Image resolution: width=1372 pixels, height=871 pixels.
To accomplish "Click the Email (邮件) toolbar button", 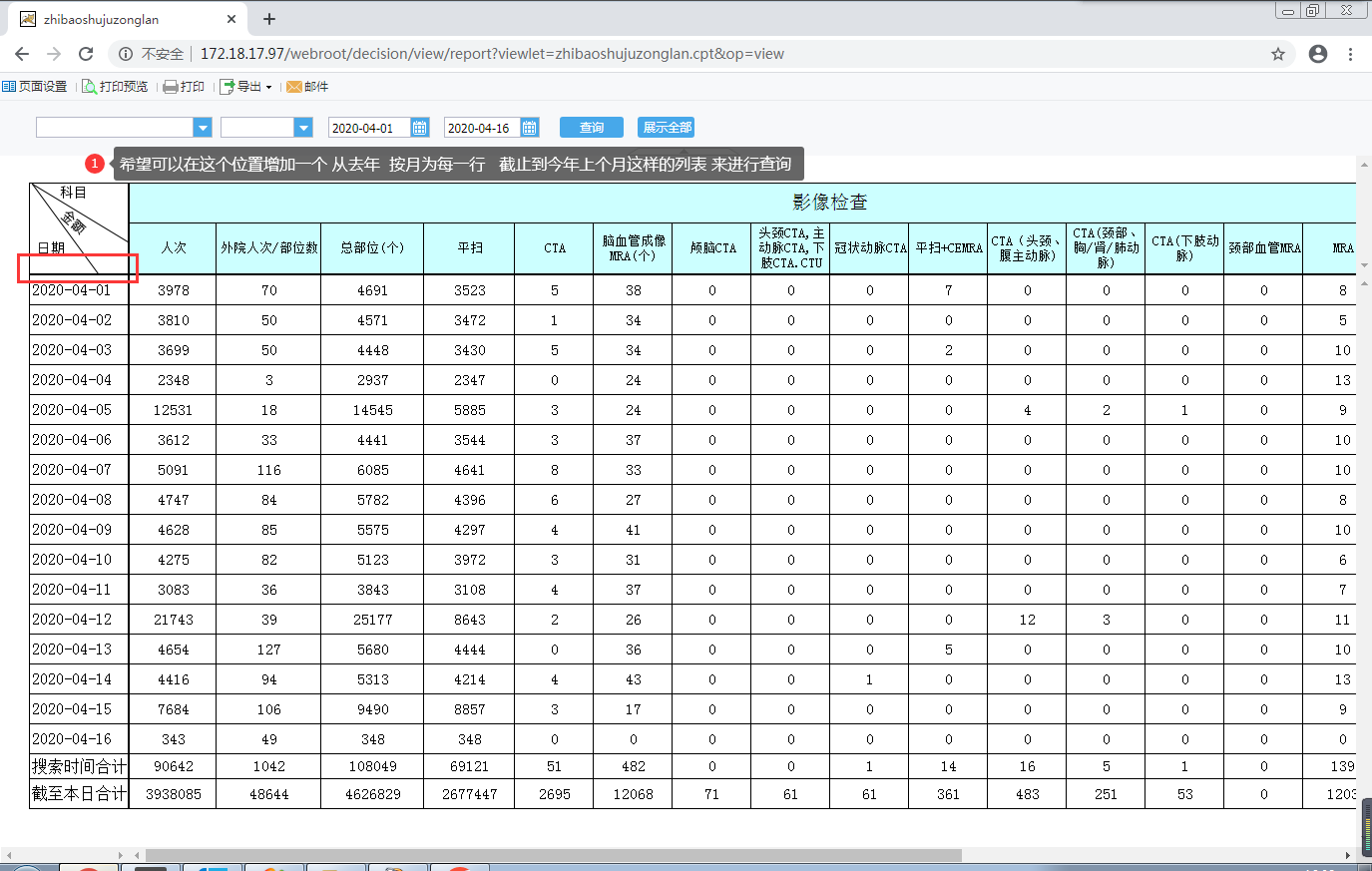I will click(307, 87).
